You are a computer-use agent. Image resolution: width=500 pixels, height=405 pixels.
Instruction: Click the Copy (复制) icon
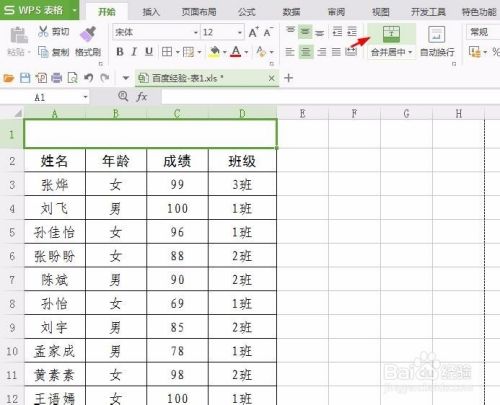pos(43,52)
